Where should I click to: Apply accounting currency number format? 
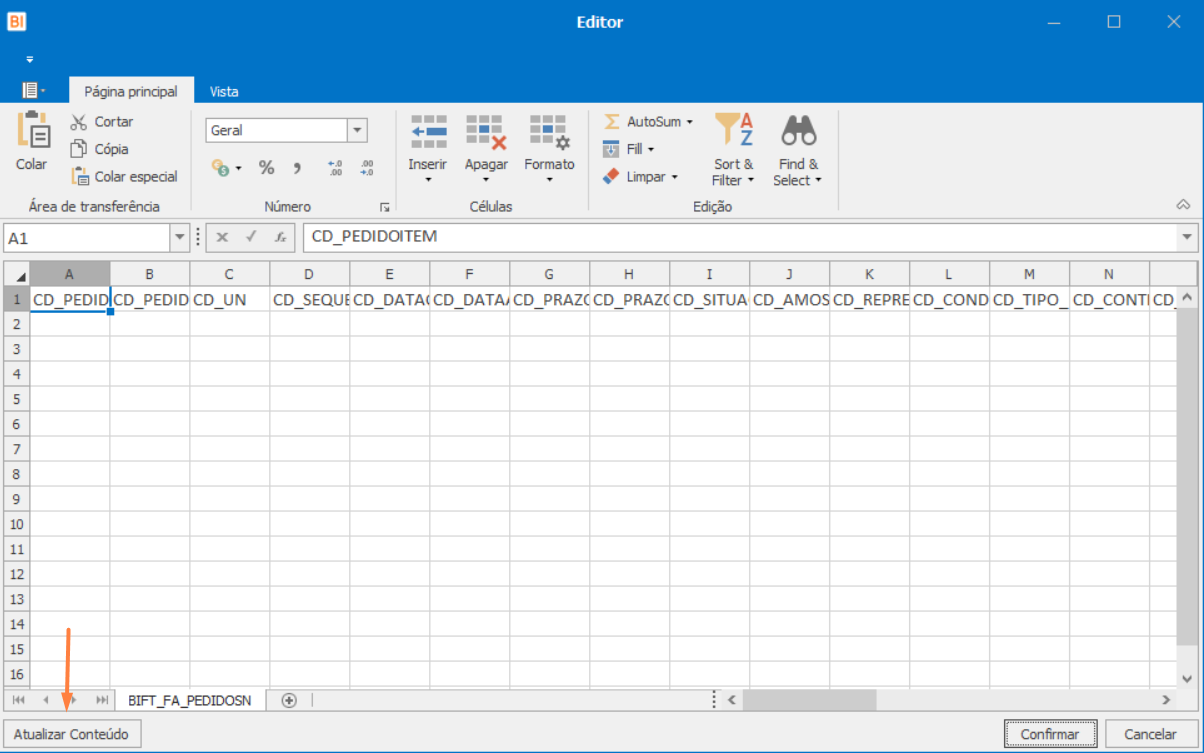point(221,168)
